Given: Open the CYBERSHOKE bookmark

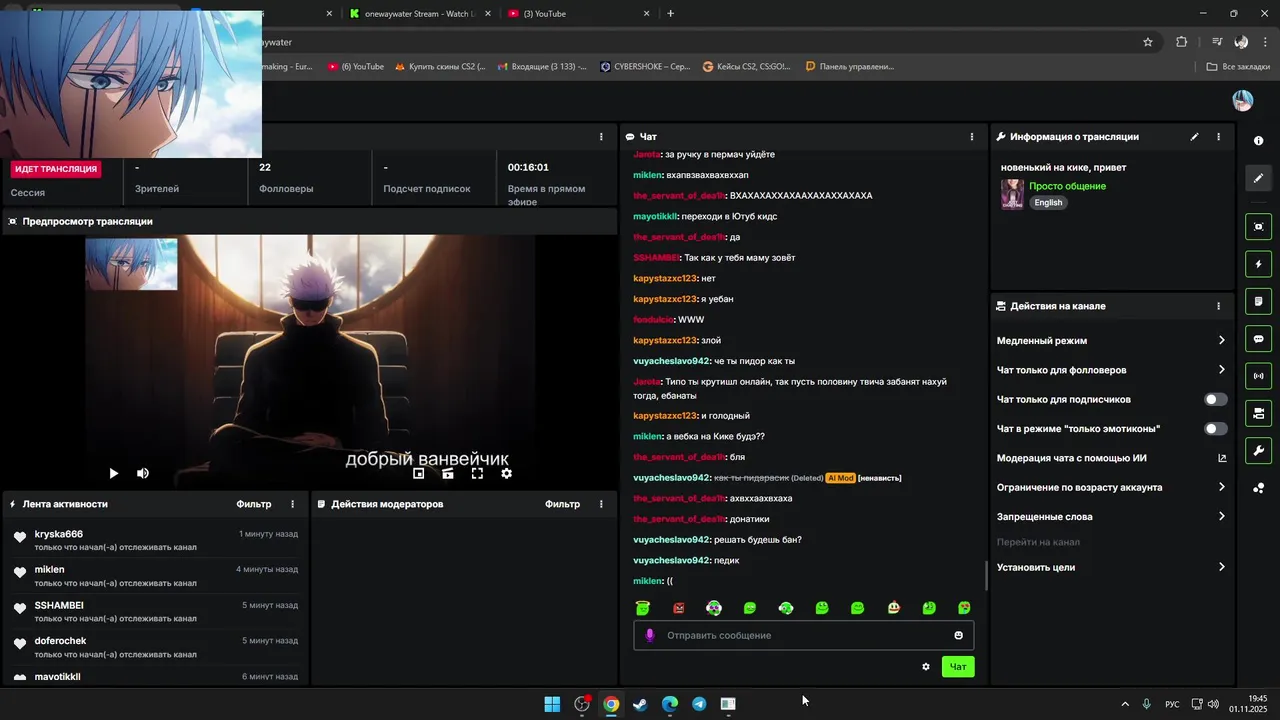Looking at the screenshot, I should point(645,67).
